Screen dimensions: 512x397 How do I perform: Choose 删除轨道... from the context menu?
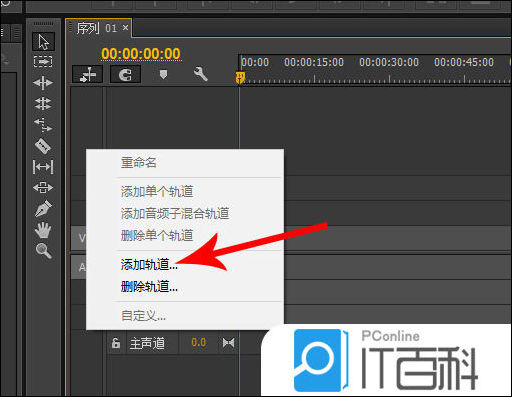click(149, 286)
